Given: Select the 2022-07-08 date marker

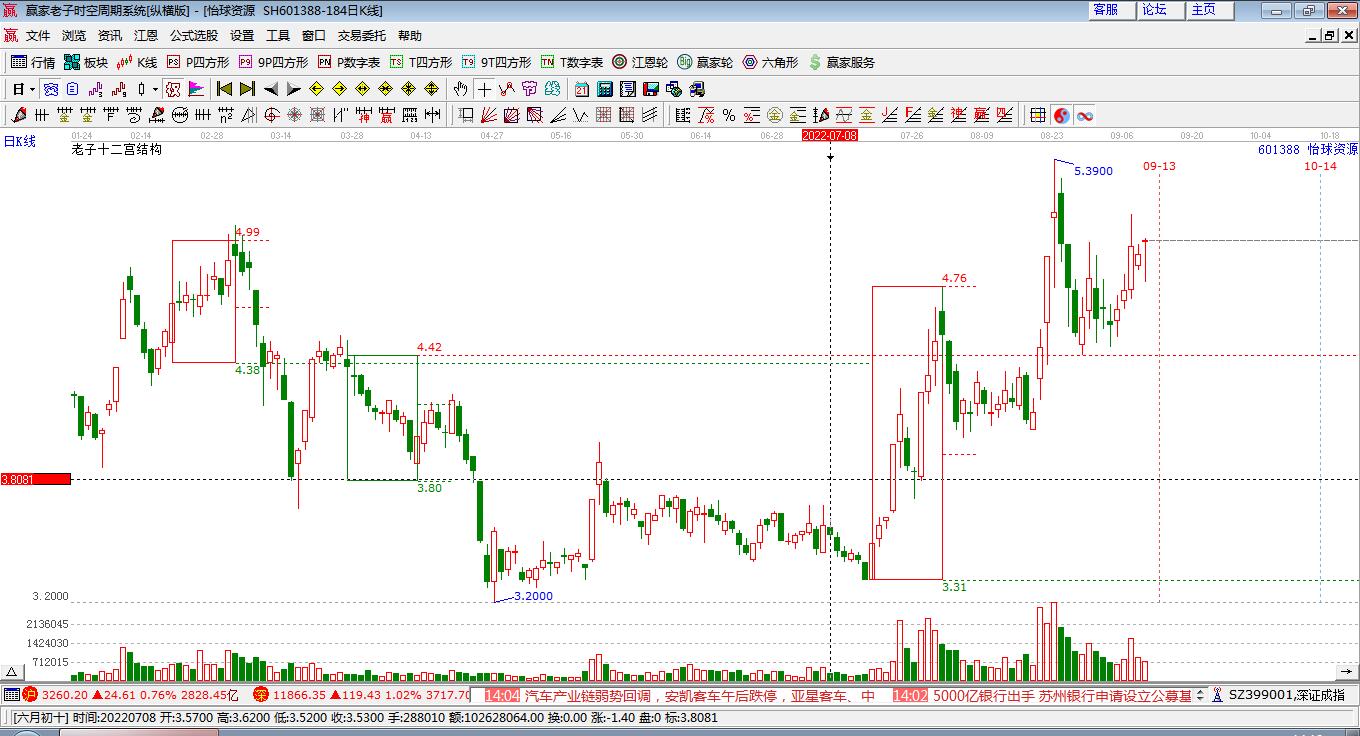Looking at the screenshot, I should [x=830, y=135].
